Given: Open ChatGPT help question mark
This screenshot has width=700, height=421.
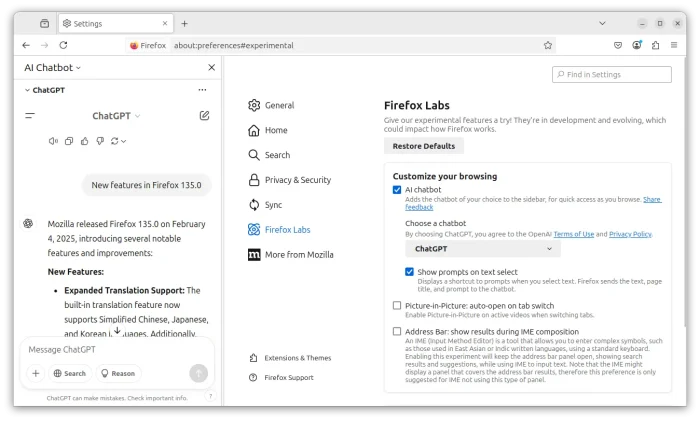Looking at the screenshot, I should (x=210, y=396).
